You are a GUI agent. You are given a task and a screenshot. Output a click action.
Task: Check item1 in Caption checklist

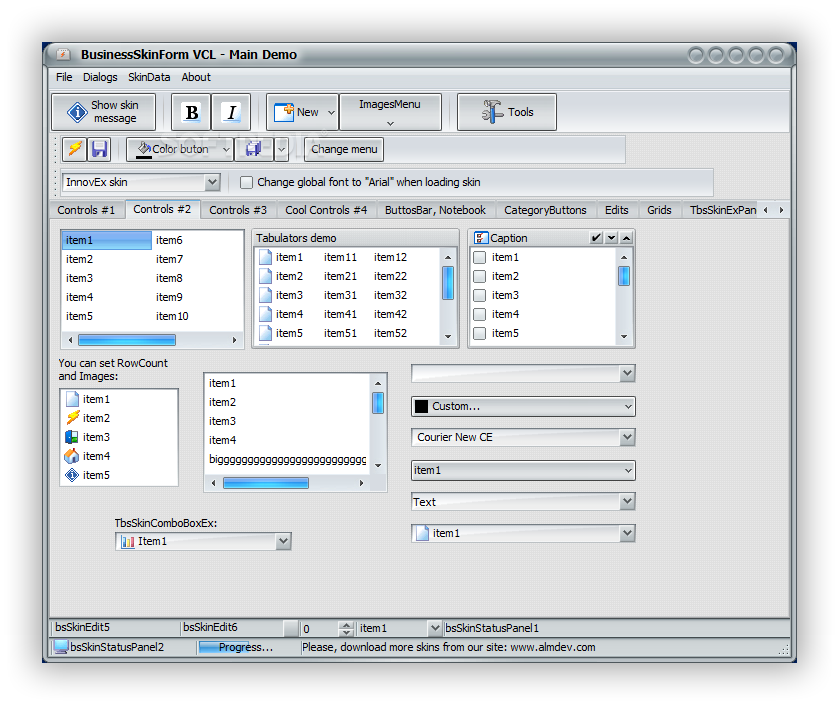point(480,257)
